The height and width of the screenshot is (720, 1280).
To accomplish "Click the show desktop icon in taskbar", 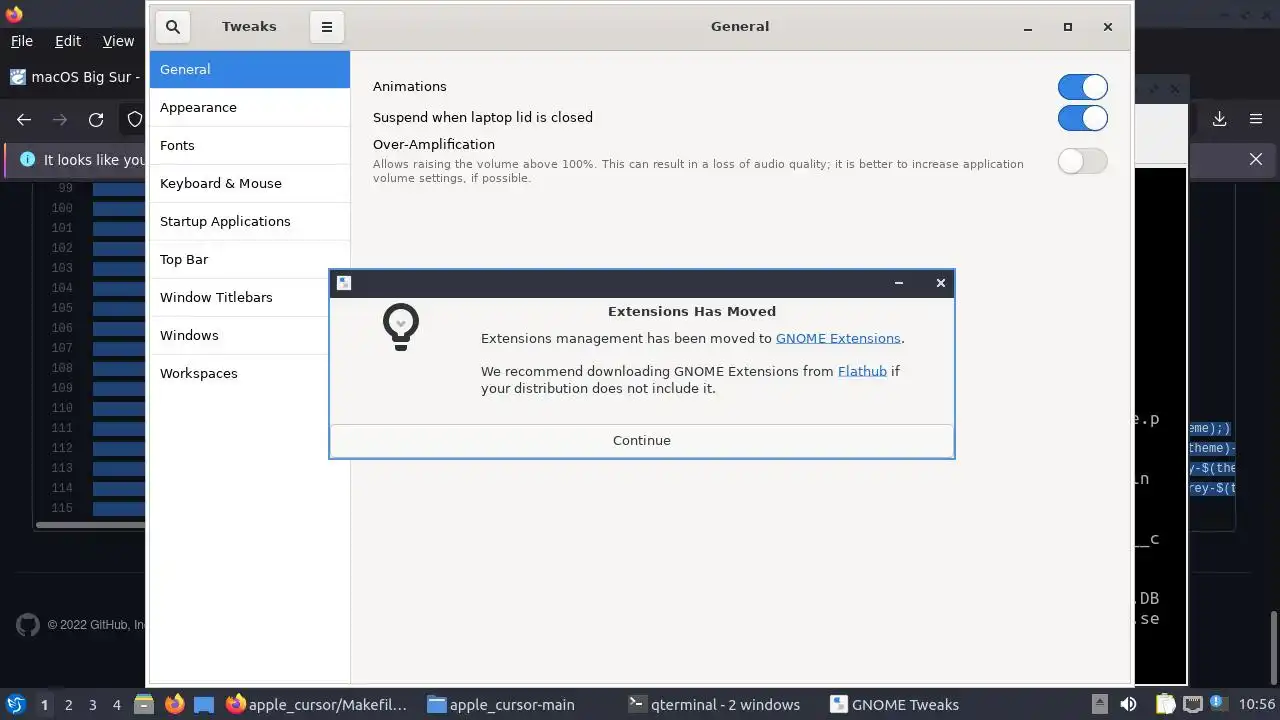I will pyautogui.click(x=204, y=704).
